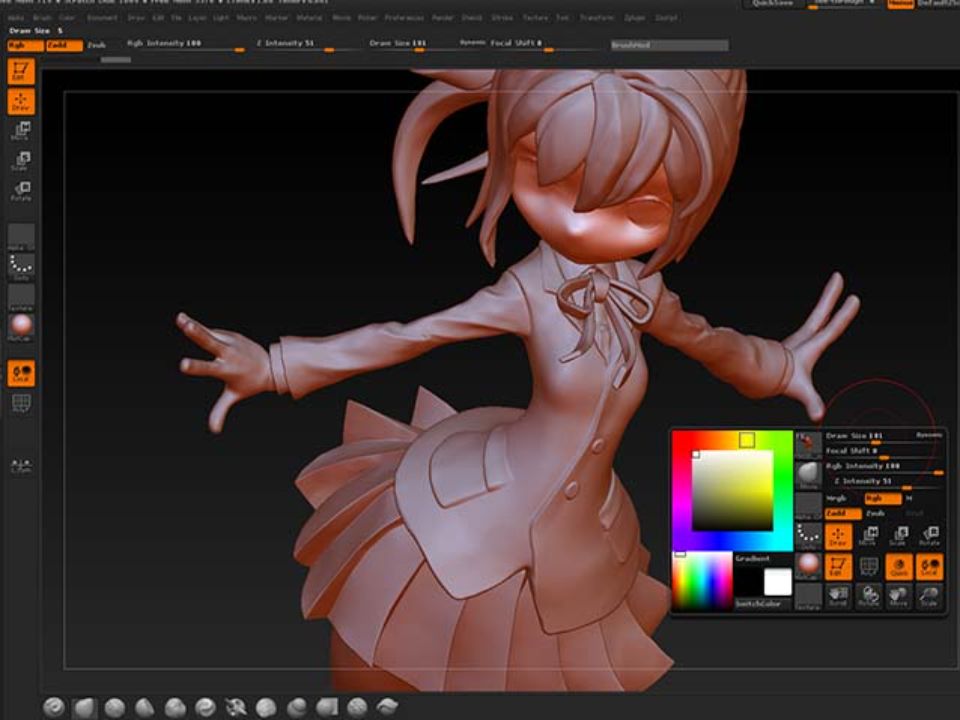Toggle Local in the popup panel
This screenshot has height=720, width=960.
pyautogui.click(x=929, y=566)
